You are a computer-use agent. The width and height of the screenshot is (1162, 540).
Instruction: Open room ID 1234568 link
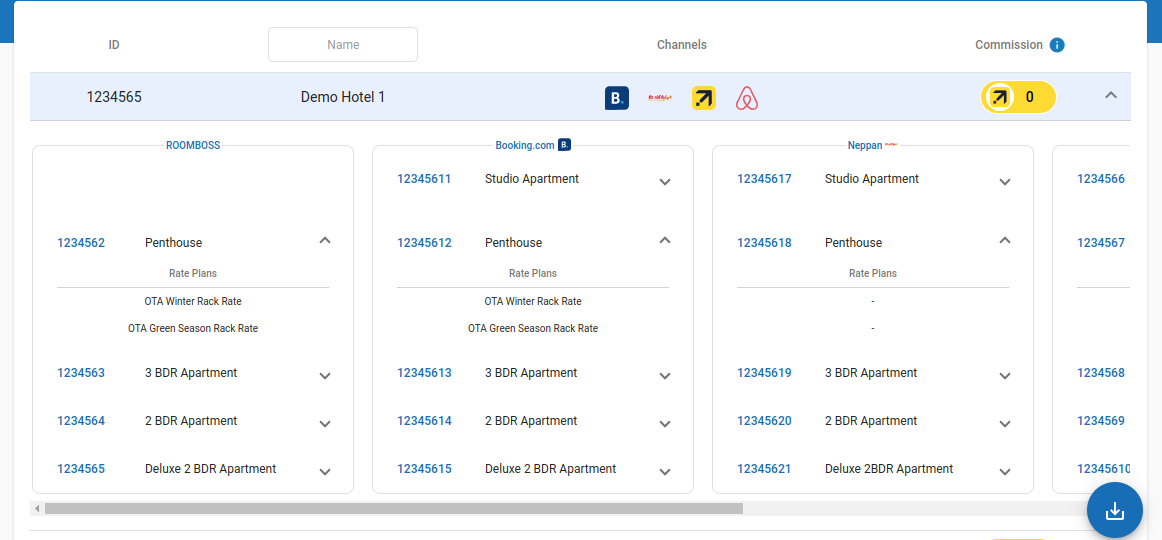point(1100,373)
